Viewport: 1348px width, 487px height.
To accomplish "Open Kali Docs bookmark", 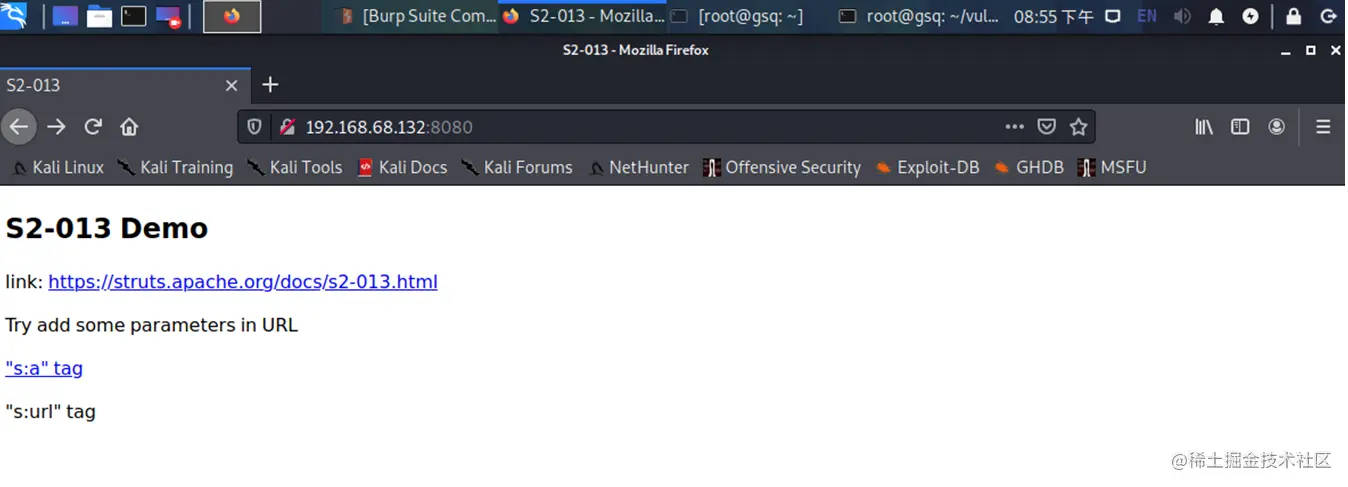I will coord(402,167).
